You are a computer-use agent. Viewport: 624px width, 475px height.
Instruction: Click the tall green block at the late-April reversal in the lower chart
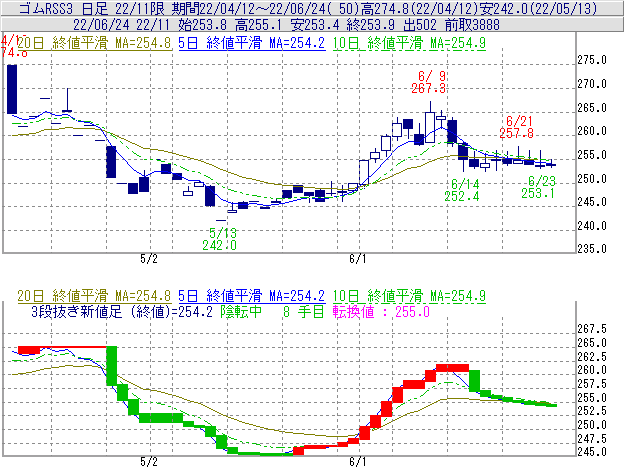tap(112, 366)
